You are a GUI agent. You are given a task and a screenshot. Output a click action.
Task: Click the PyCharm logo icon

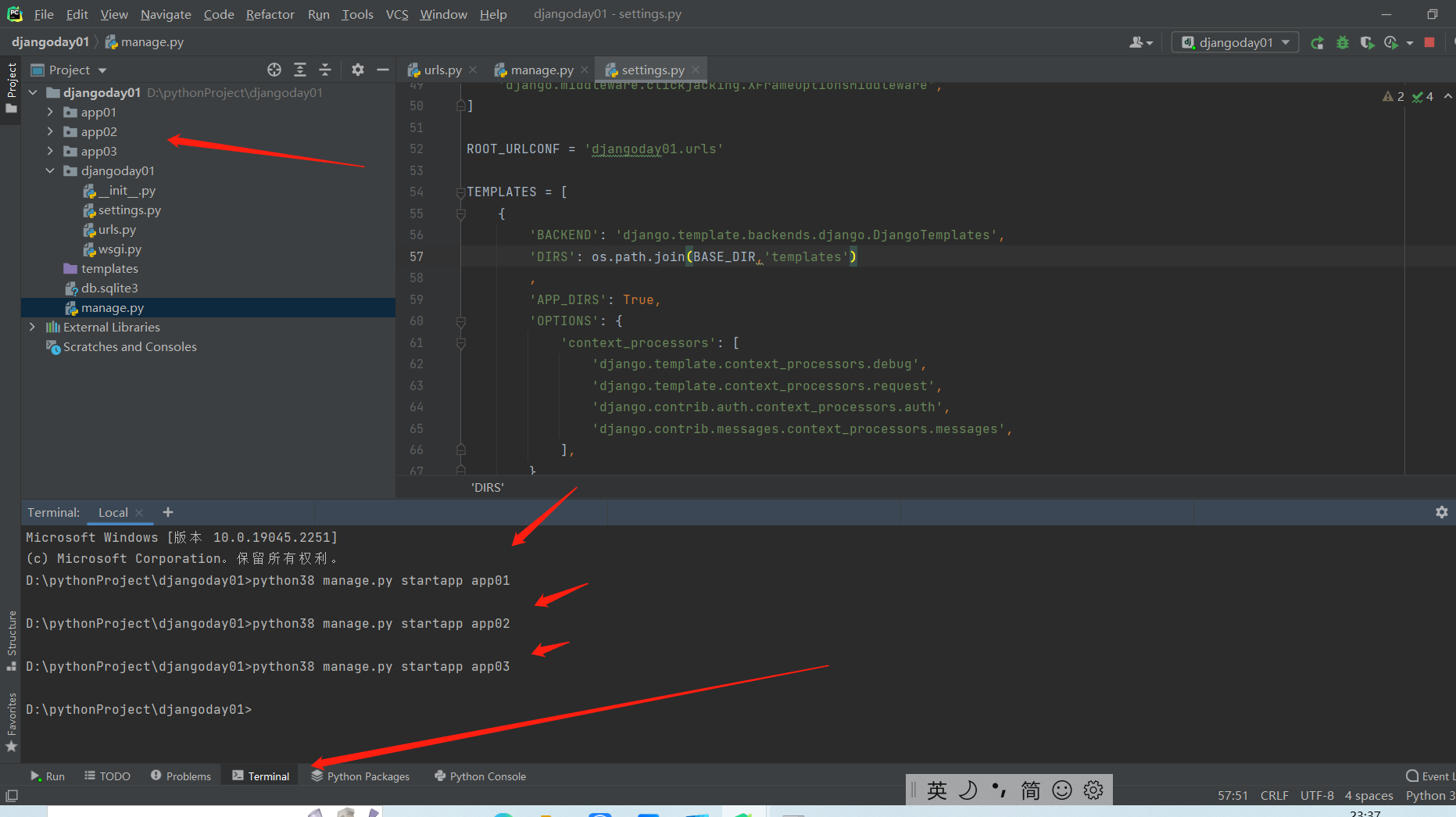[15, 14]
